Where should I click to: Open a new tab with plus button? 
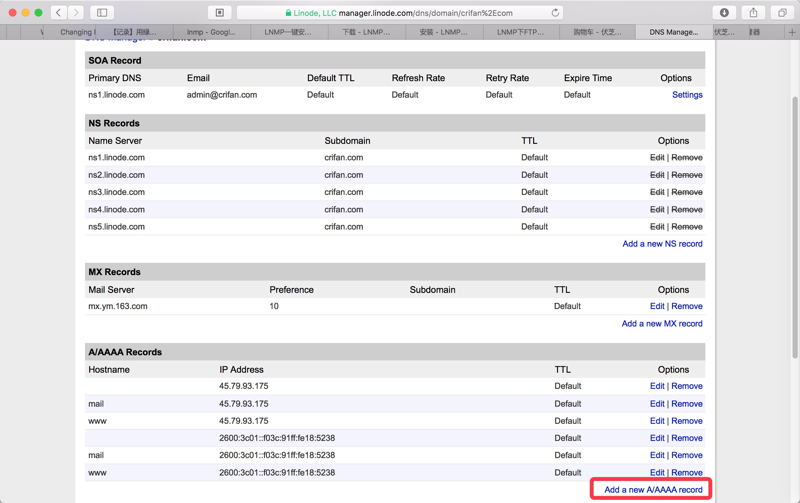click(791, 32)
